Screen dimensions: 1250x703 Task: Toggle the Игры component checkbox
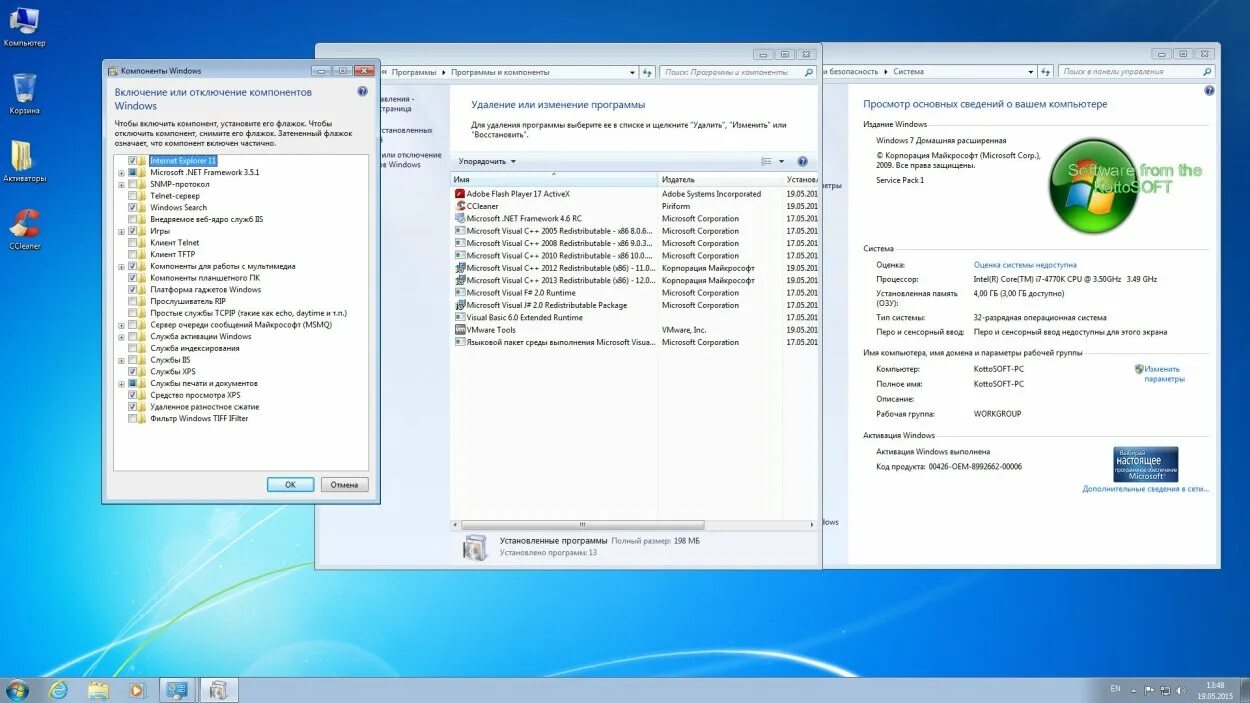click(x=132, y=231)
